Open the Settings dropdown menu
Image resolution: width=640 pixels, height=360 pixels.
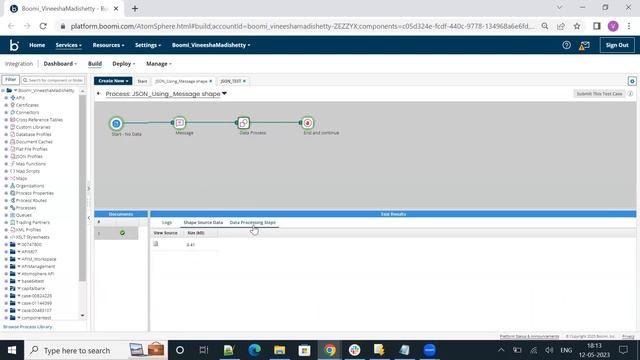click(x=148, y=45)
